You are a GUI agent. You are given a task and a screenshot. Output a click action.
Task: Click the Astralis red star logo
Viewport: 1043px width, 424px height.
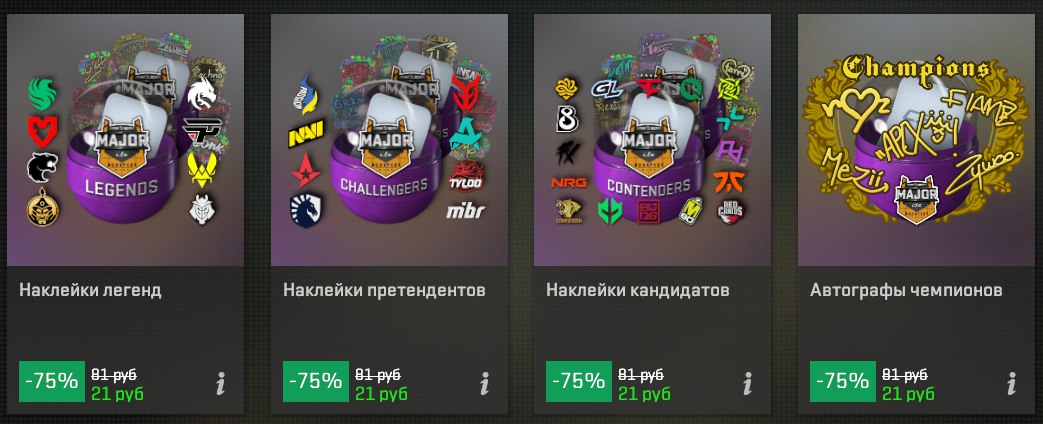click(305, 169)
